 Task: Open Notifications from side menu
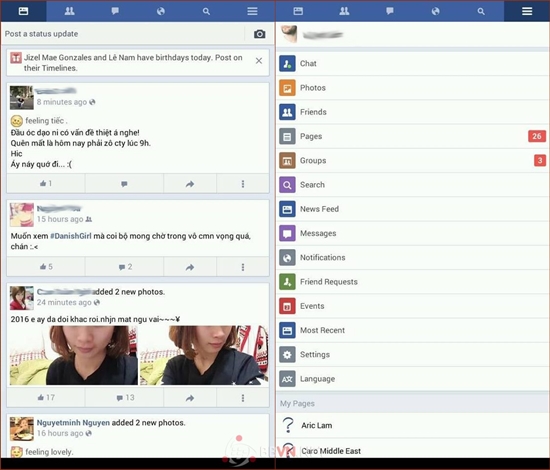pos(413,257)
